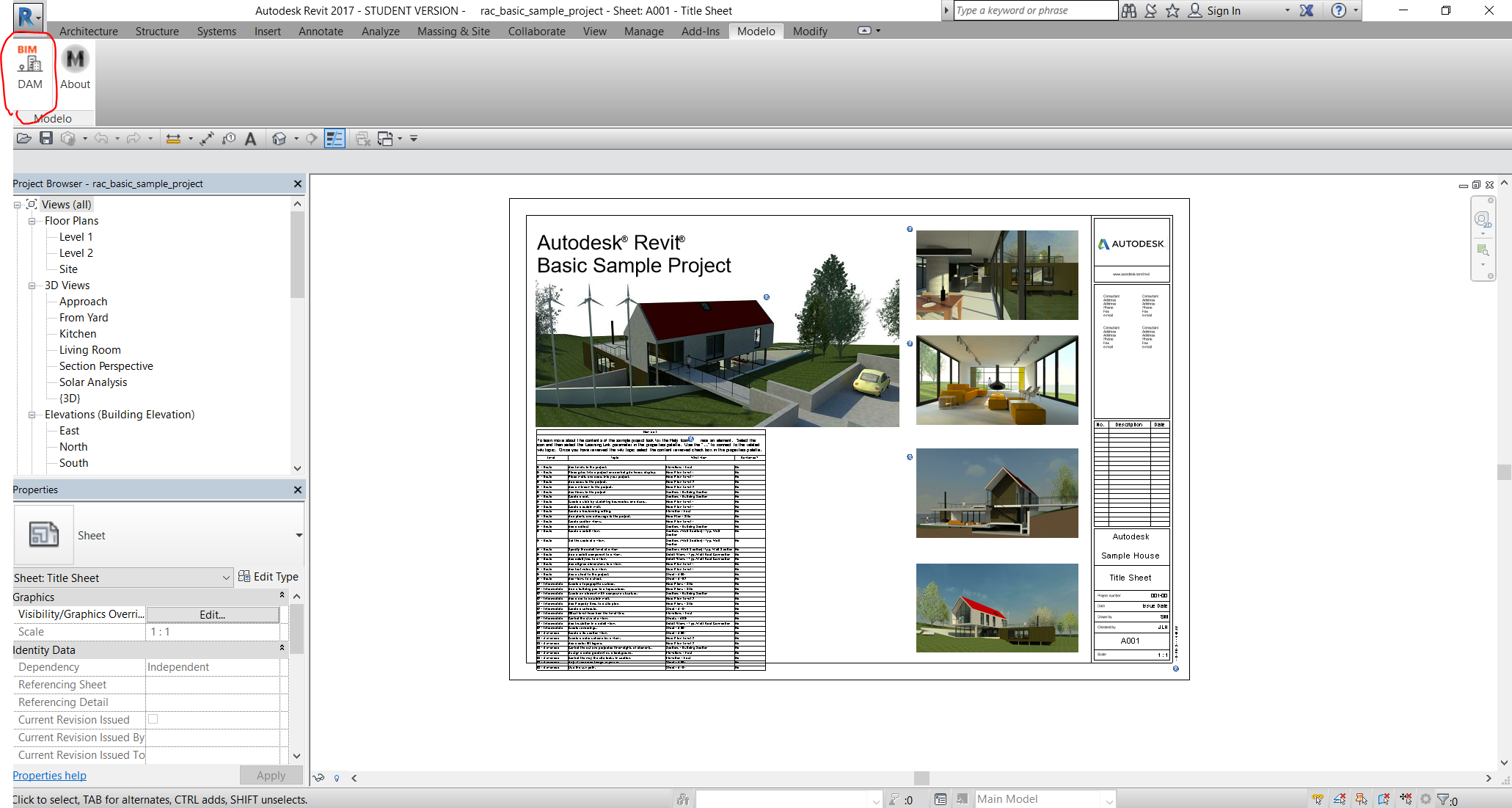Click the Zoom in Region icon on navigation bar
The width and height of the screenshot is (1512, 808).
coord(1483,250)
